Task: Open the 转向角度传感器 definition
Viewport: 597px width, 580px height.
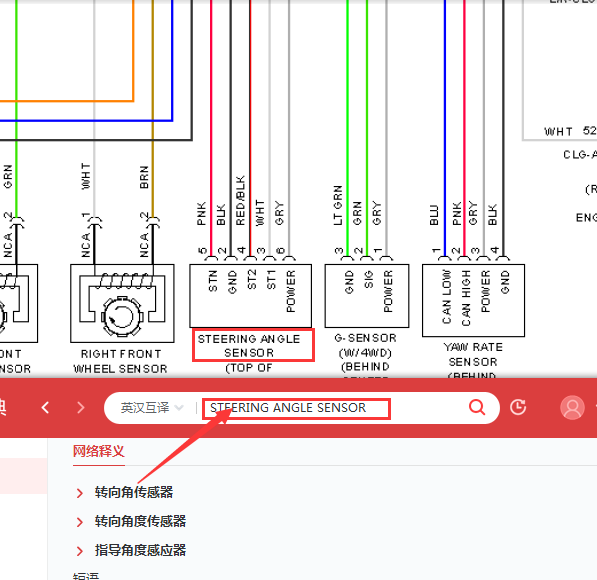Action: point(140,521)
